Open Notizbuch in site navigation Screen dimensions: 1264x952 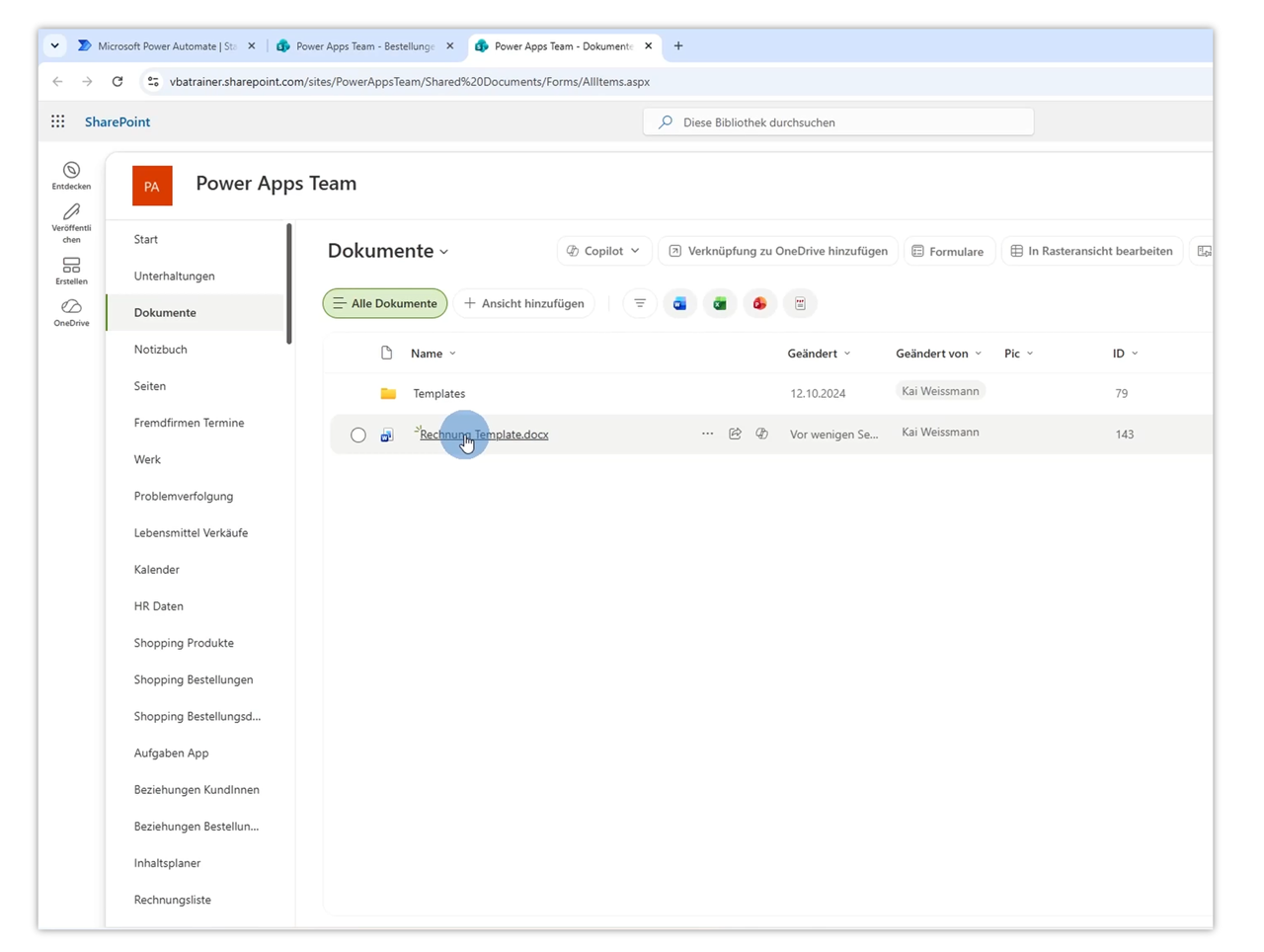(x=161, y=349)
